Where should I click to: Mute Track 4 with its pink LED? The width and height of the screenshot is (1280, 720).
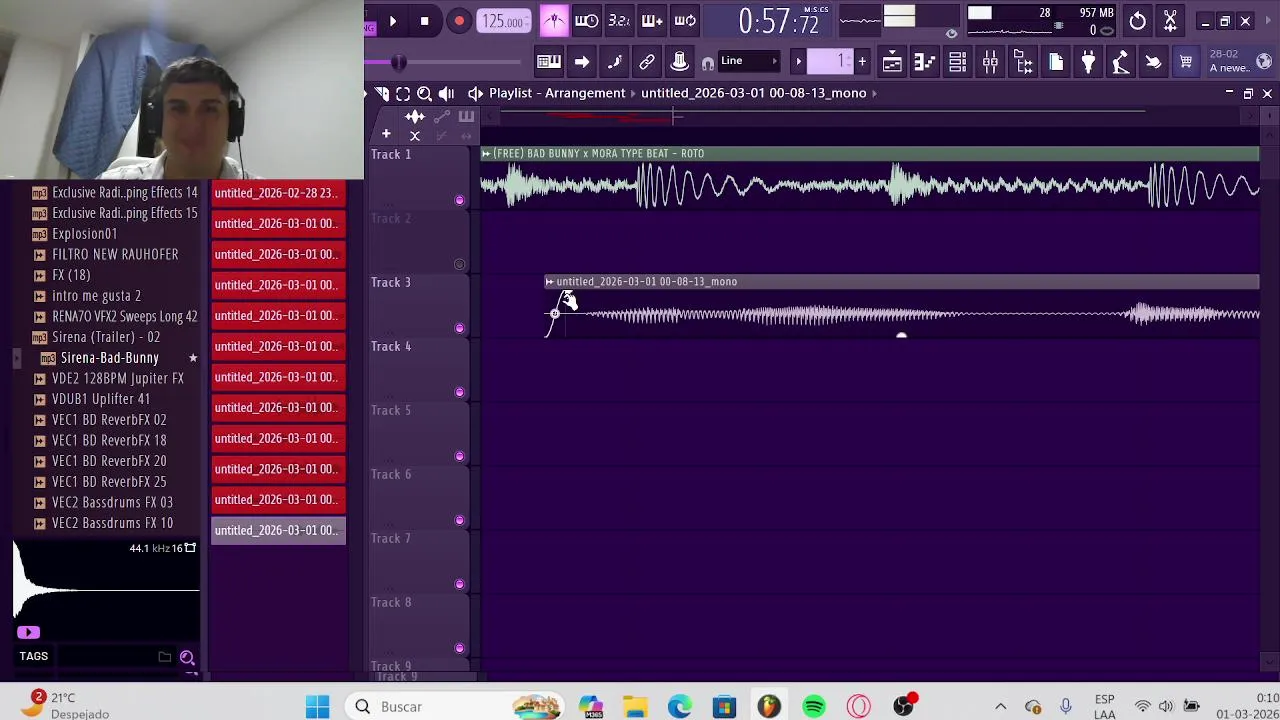tap(459, 392)
